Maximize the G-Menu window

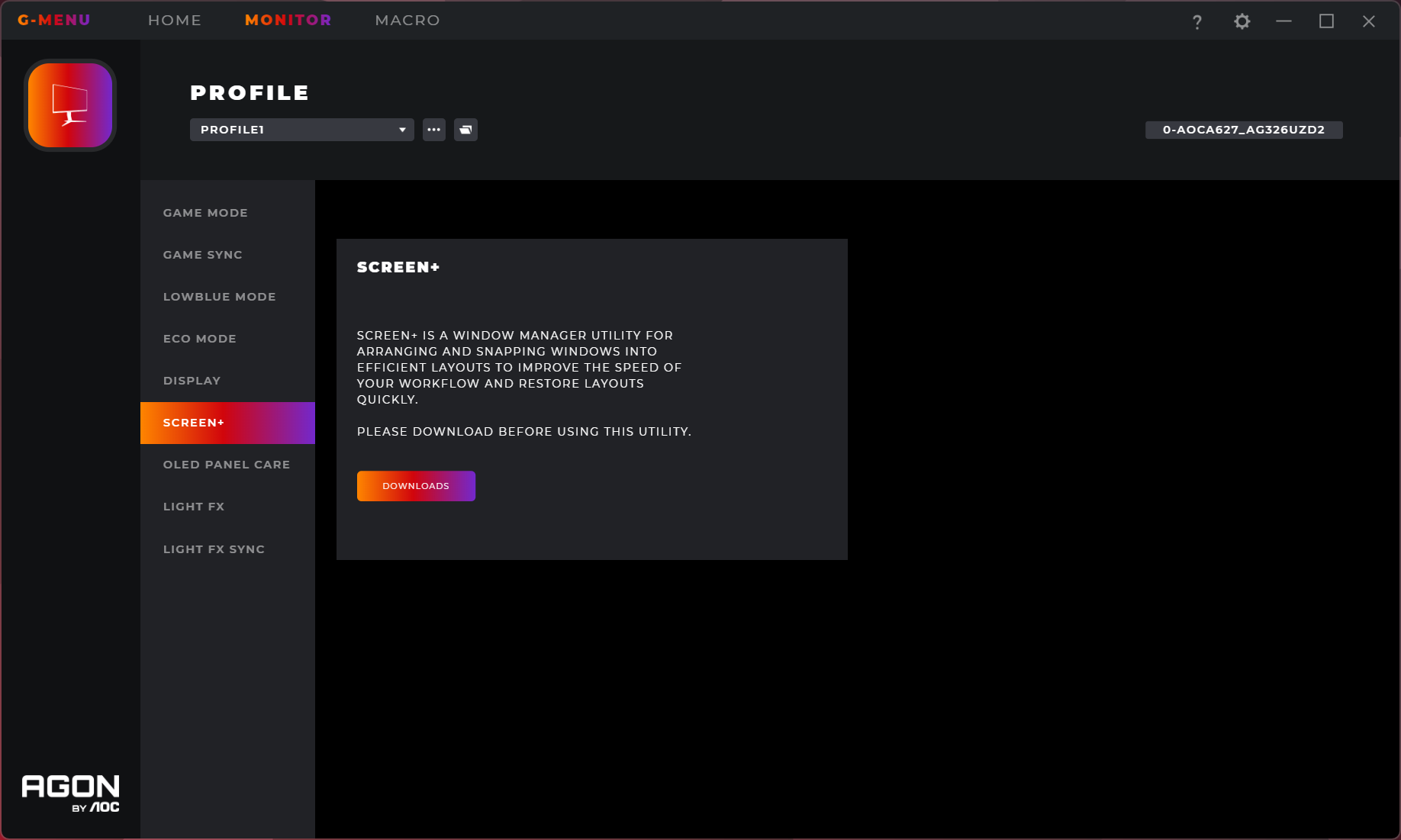pyautogui.click(x=1327, y=21)
